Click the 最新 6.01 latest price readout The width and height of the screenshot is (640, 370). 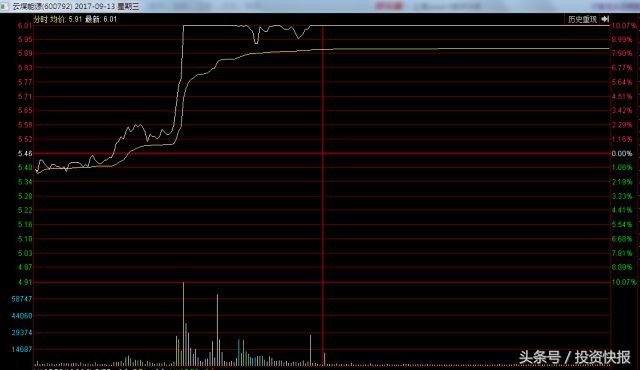click(x=101, y=19)
